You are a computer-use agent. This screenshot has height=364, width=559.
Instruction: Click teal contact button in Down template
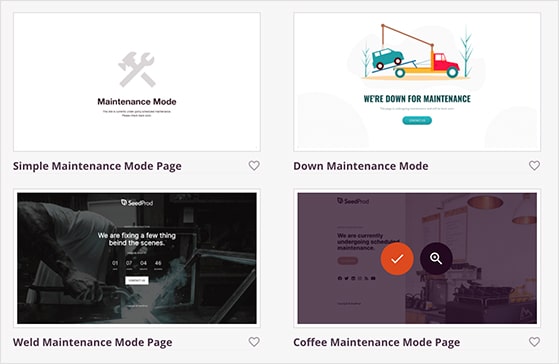[x=417, y=121]
